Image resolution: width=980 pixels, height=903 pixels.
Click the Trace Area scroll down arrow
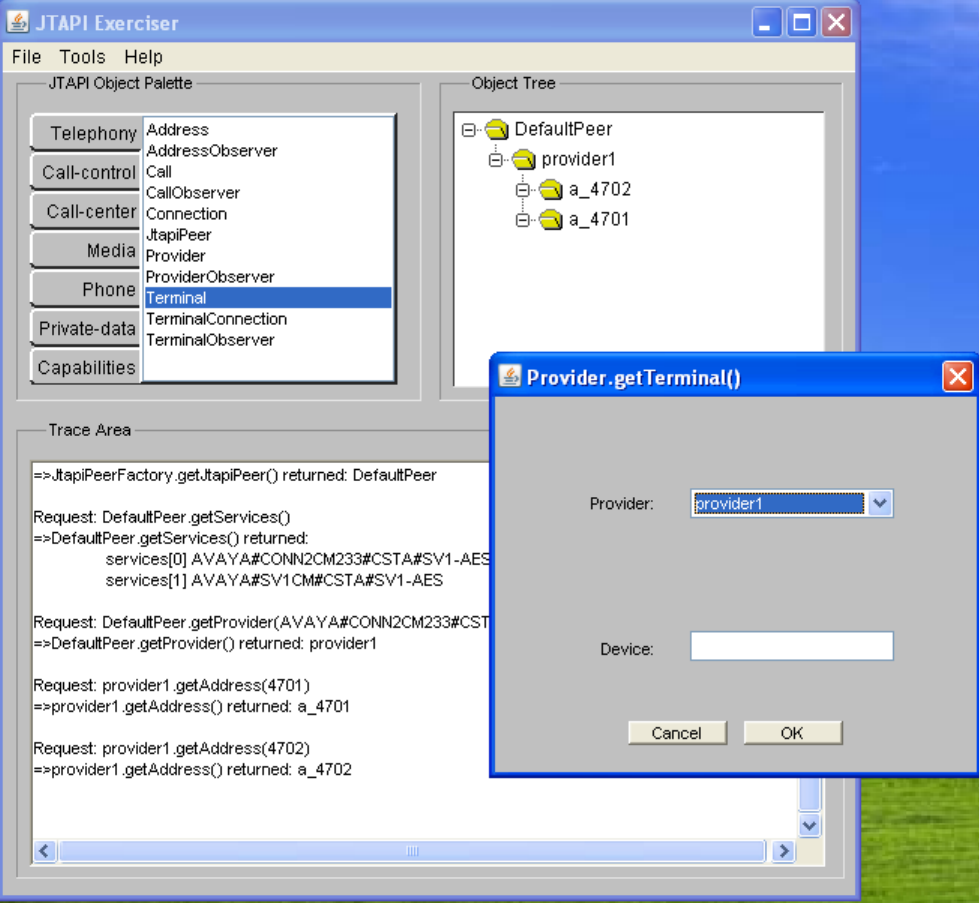[x=809, y=826]
